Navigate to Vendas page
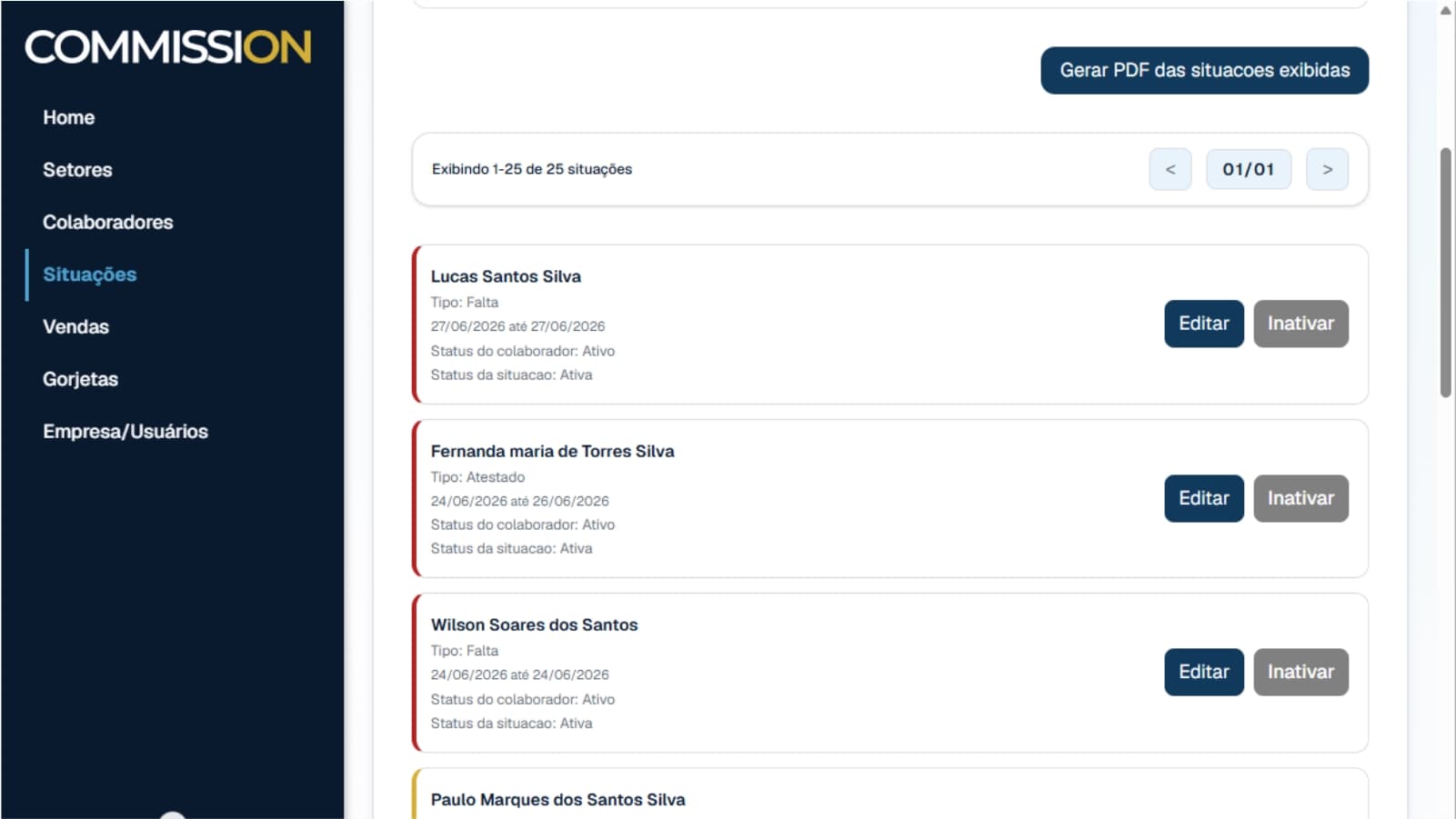This screenshot has height=819, width=1456. pos(75,326)
